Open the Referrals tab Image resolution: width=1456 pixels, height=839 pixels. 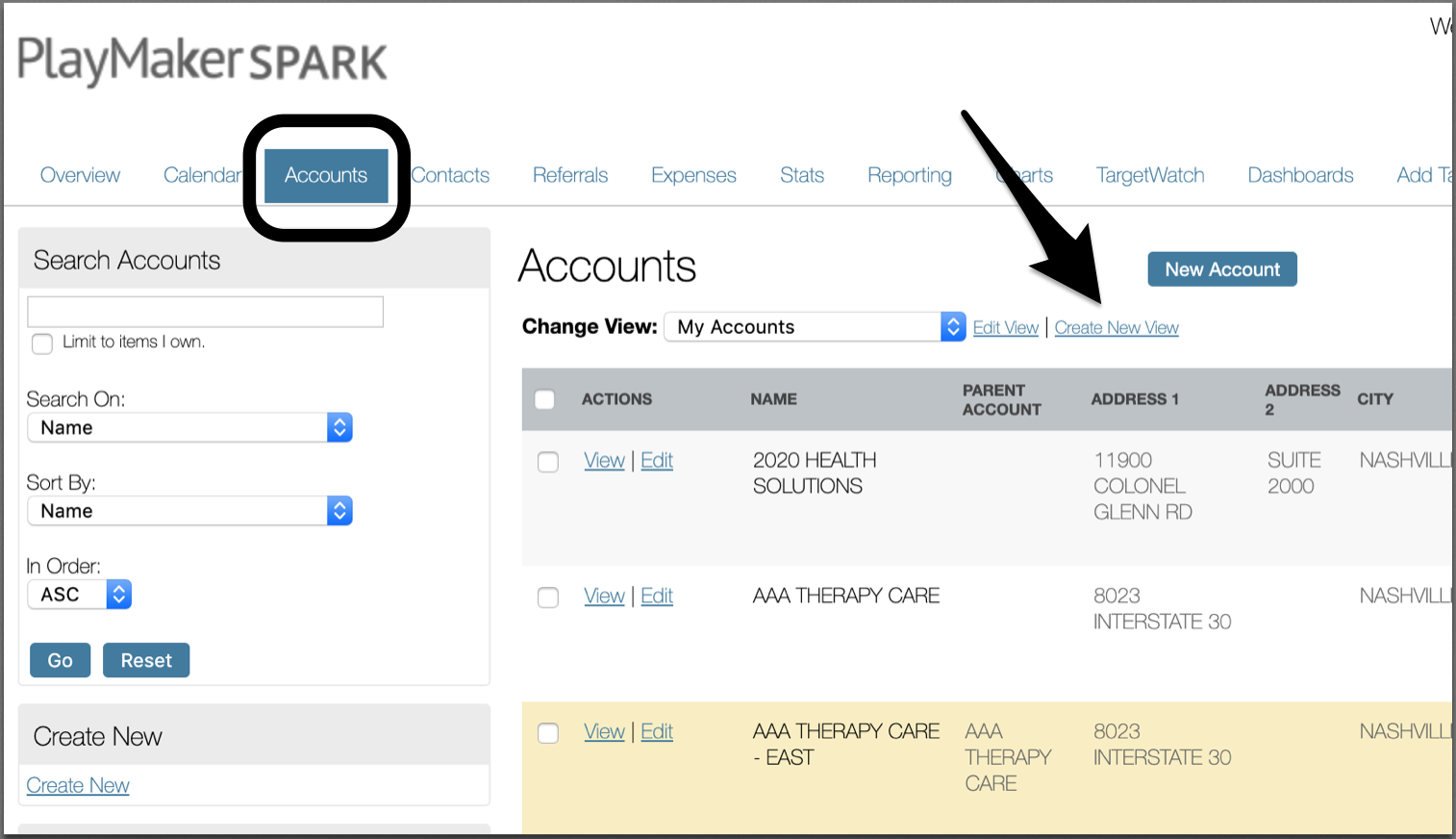tap(570, 175)
